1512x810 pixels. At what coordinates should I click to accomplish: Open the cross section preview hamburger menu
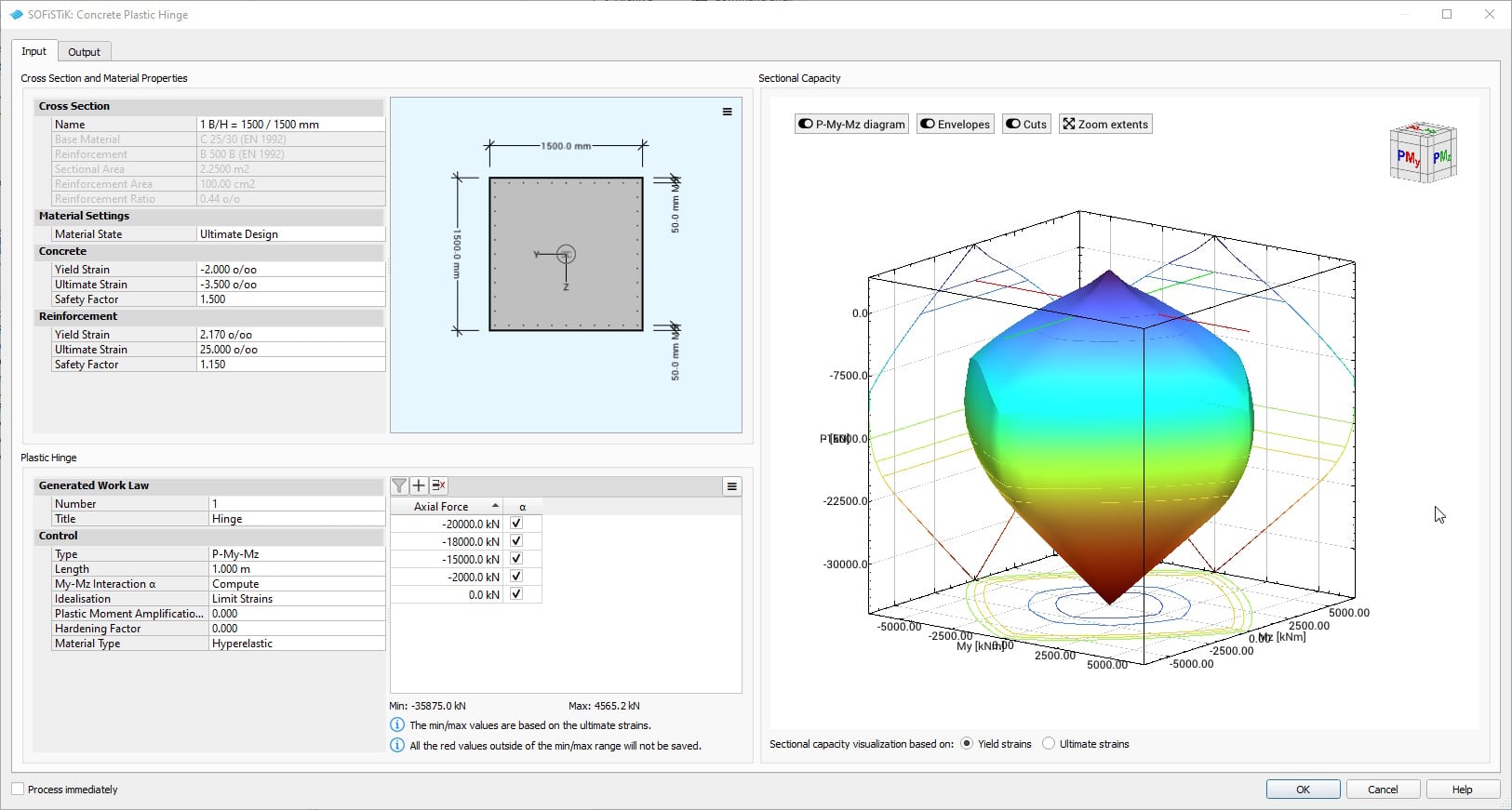727,112
